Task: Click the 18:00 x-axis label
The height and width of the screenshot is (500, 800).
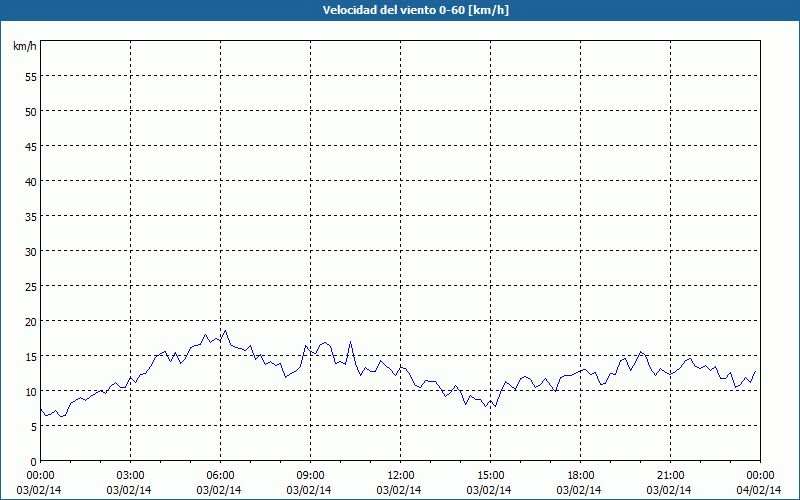Action: pos(580,475)
